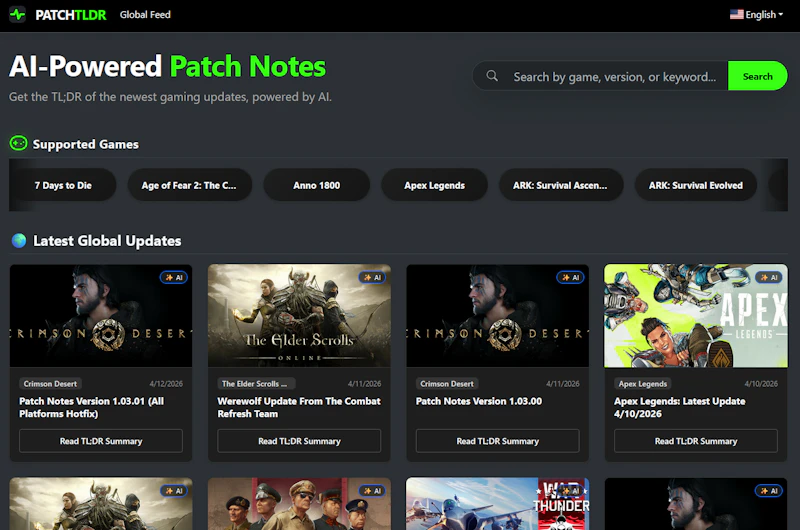Read TL;DR Summary for Werewolf Update
This screenshot has width=800, height=530.
pos(299,441)
